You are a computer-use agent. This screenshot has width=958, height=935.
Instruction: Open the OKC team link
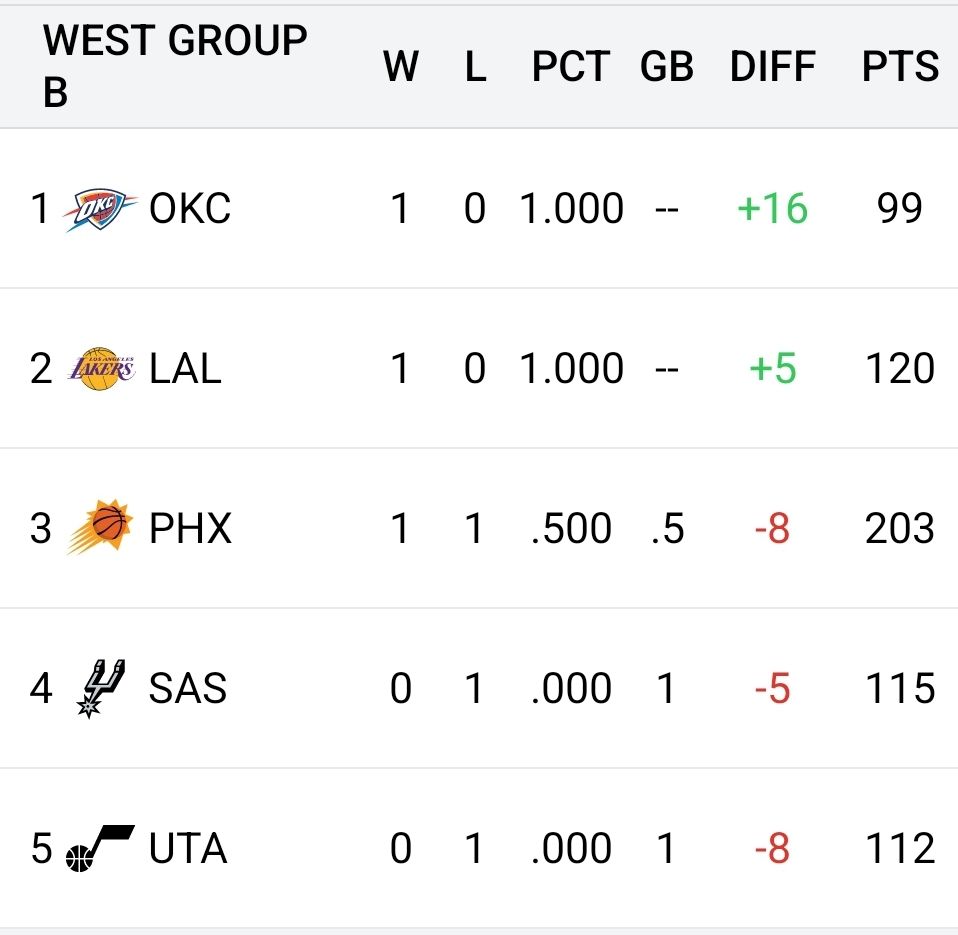(190, 209)
